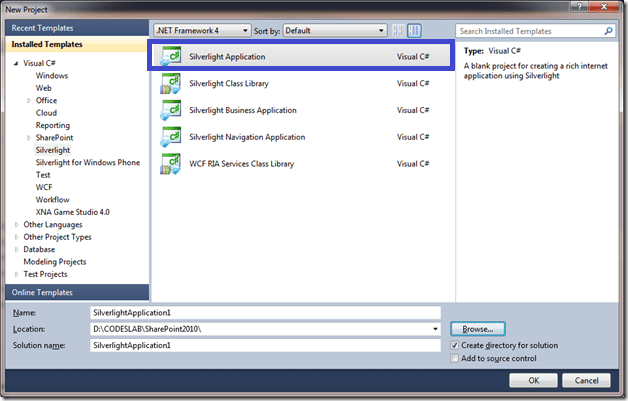
Task: Click the Browse... button
Action: coord(478,328)
